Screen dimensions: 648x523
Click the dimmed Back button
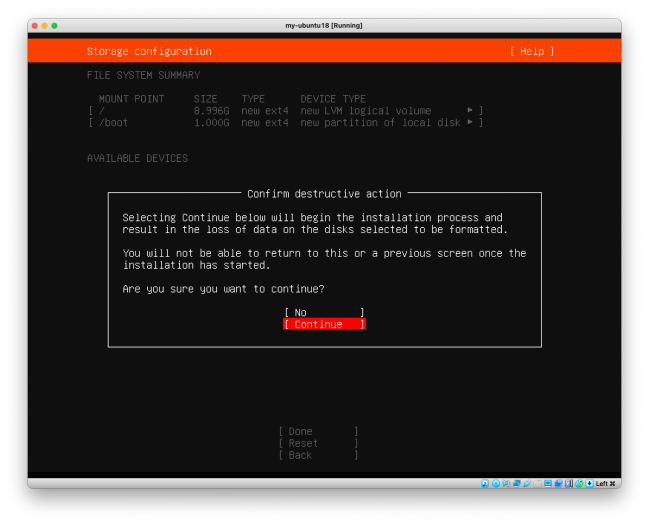[x=318, y=455]
